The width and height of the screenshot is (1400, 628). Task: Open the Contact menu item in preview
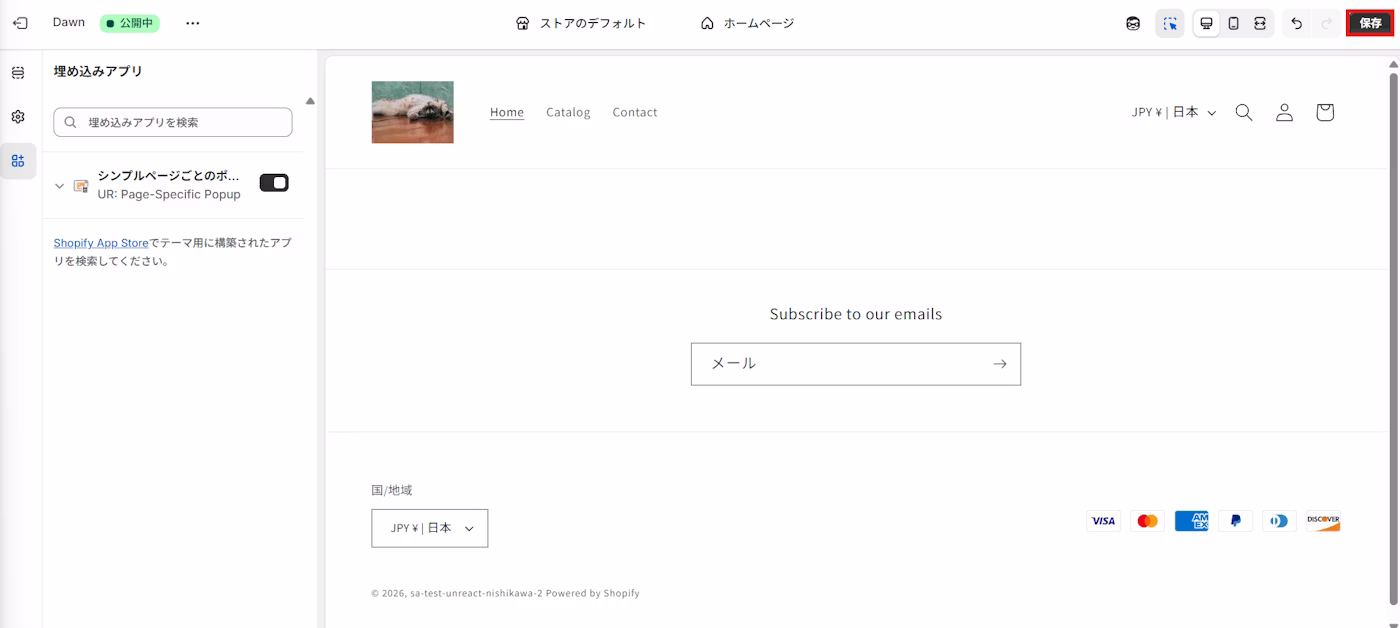(634, 112)
